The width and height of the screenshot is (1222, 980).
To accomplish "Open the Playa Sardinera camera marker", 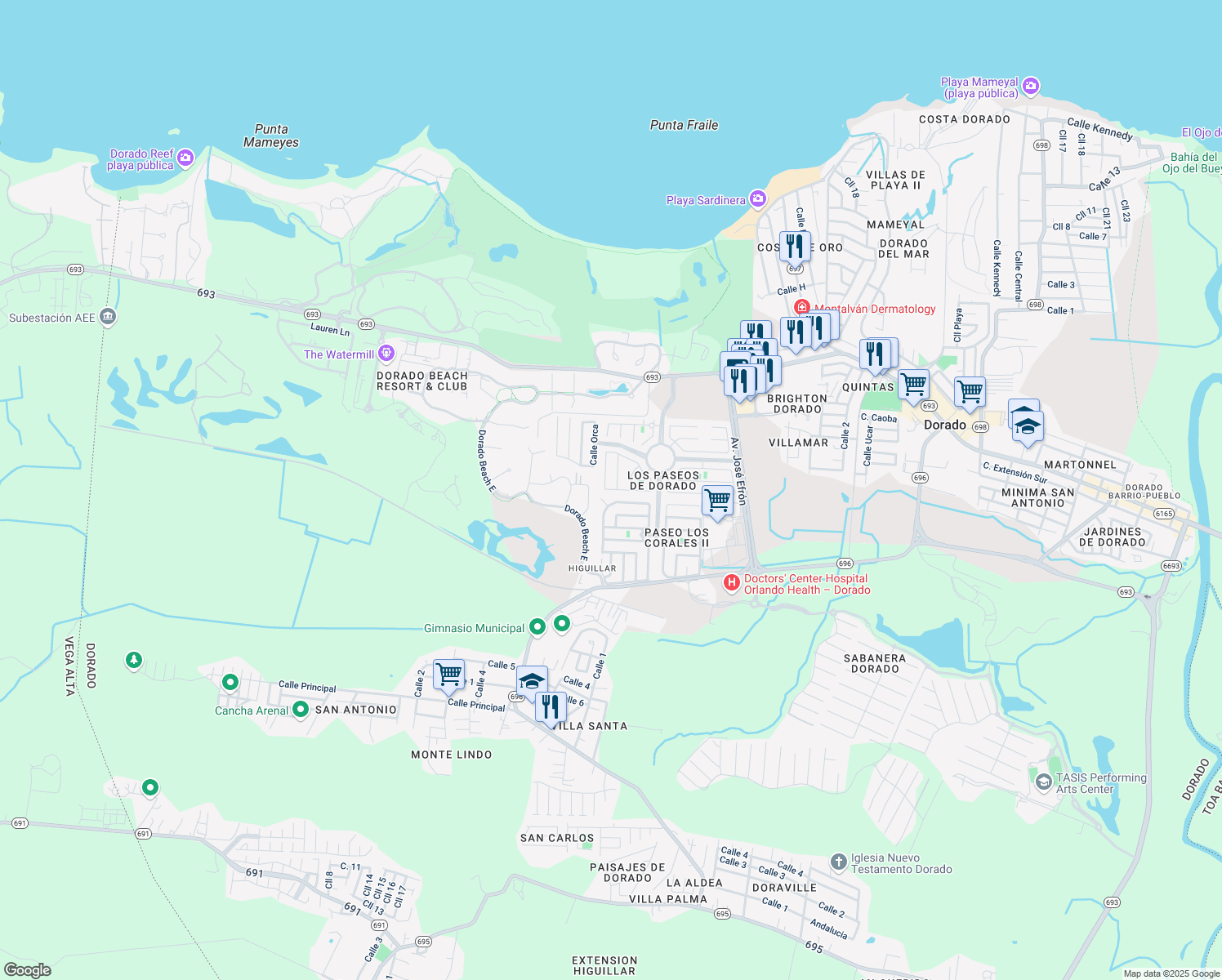I will tap(758, 199).
